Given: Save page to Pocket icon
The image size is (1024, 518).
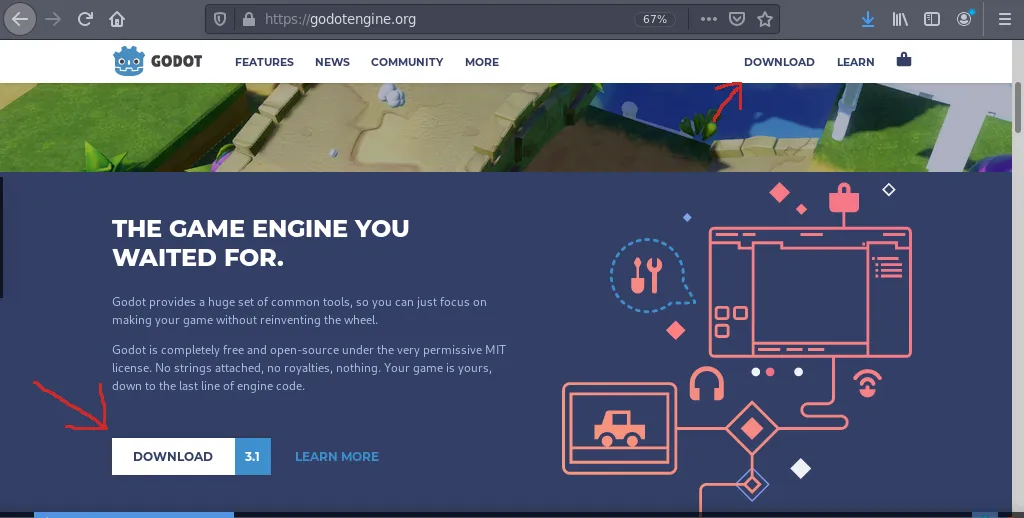Looking at the screenshot, I should pos(737,19).
